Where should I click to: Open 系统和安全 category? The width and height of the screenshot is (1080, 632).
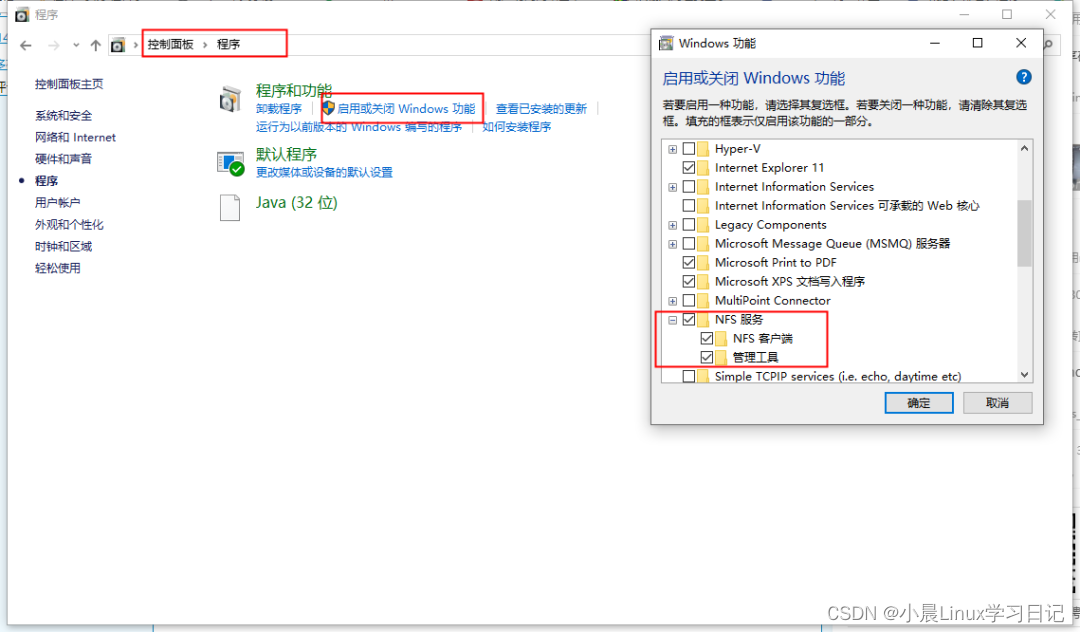coord(63,116)
